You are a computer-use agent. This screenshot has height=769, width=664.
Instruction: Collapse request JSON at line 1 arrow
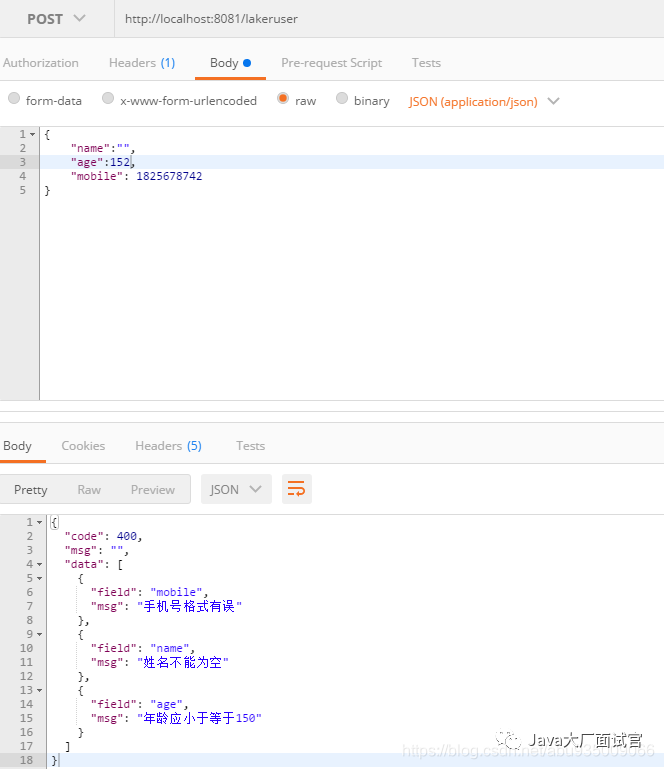pyautogui.click(x=32, y=134)
